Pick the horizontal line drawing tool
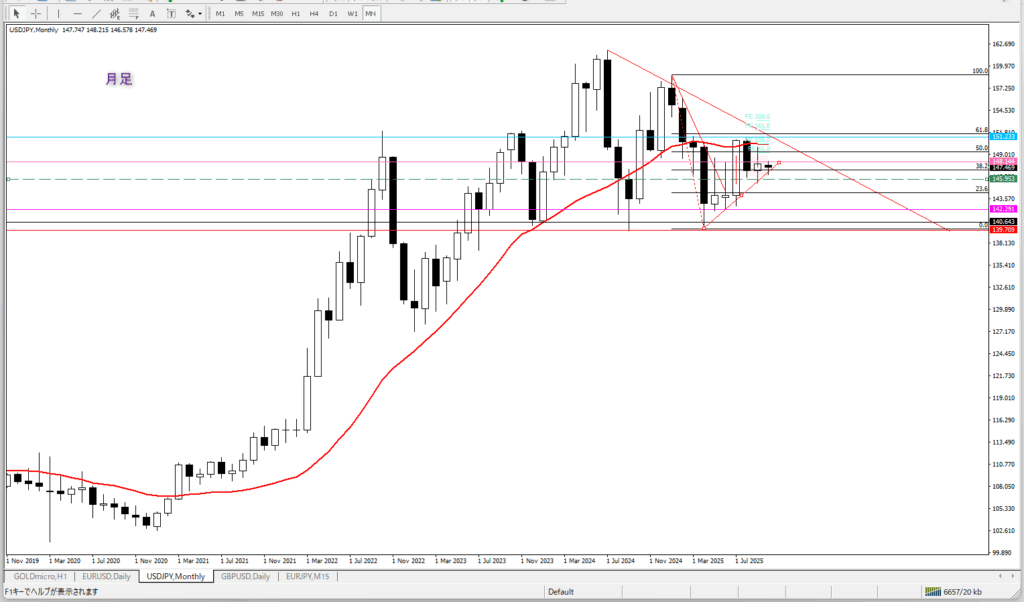The height and width of the screenshot is (602, 1024). coord(78,13)
